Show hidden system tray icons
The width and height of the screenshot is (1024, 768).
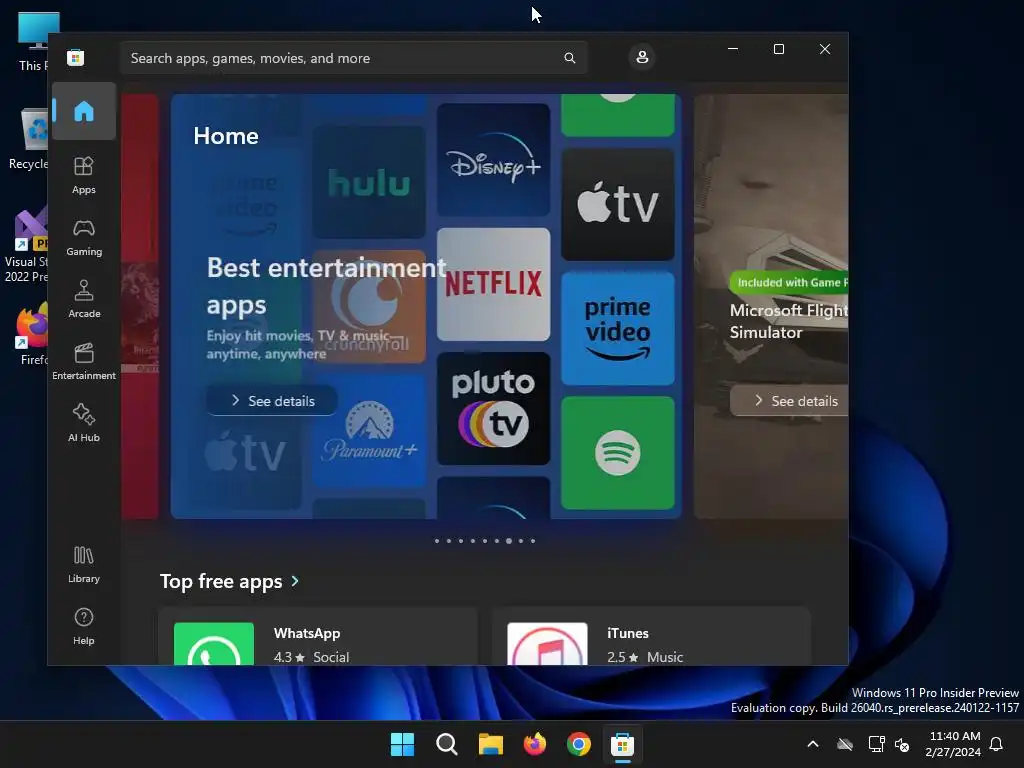pos(813,744)
